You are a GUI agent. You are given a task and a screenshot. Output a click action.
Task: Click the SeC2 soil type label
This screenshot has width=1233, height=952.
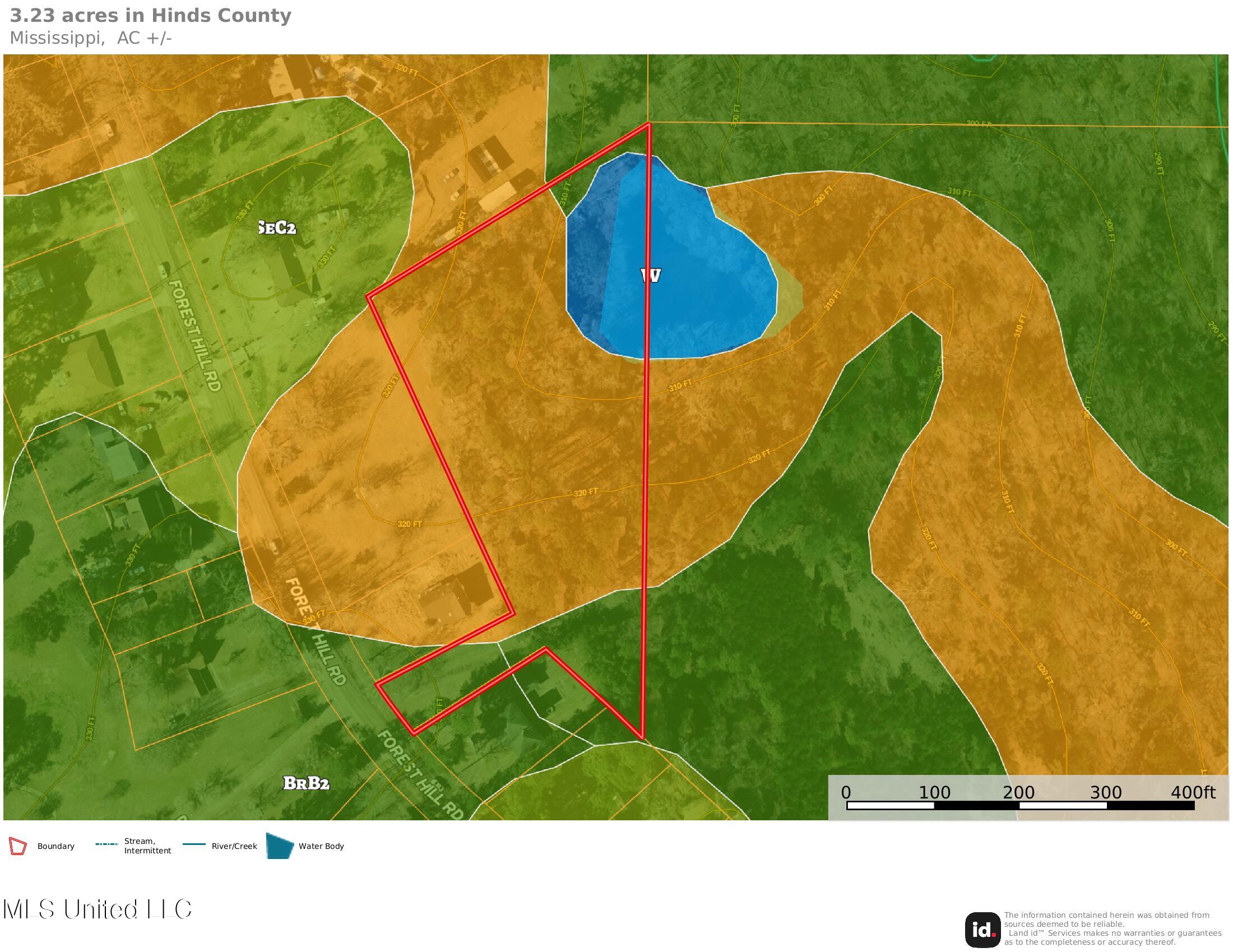277,228
